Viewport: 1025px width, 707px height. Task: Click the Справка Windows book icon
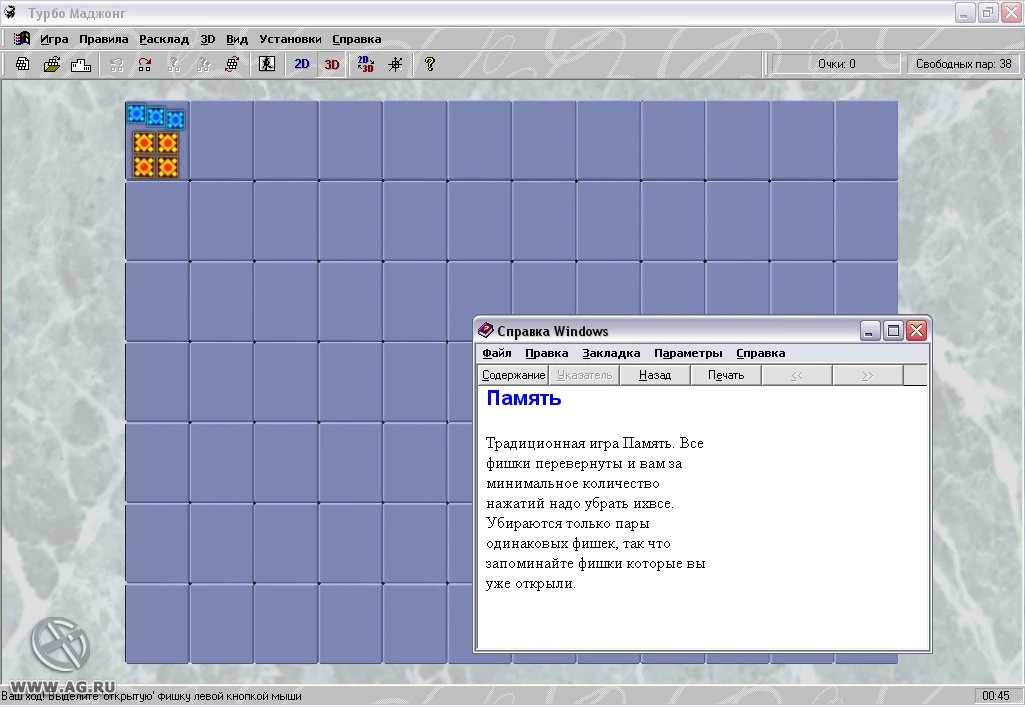click(x=485, y=331)
